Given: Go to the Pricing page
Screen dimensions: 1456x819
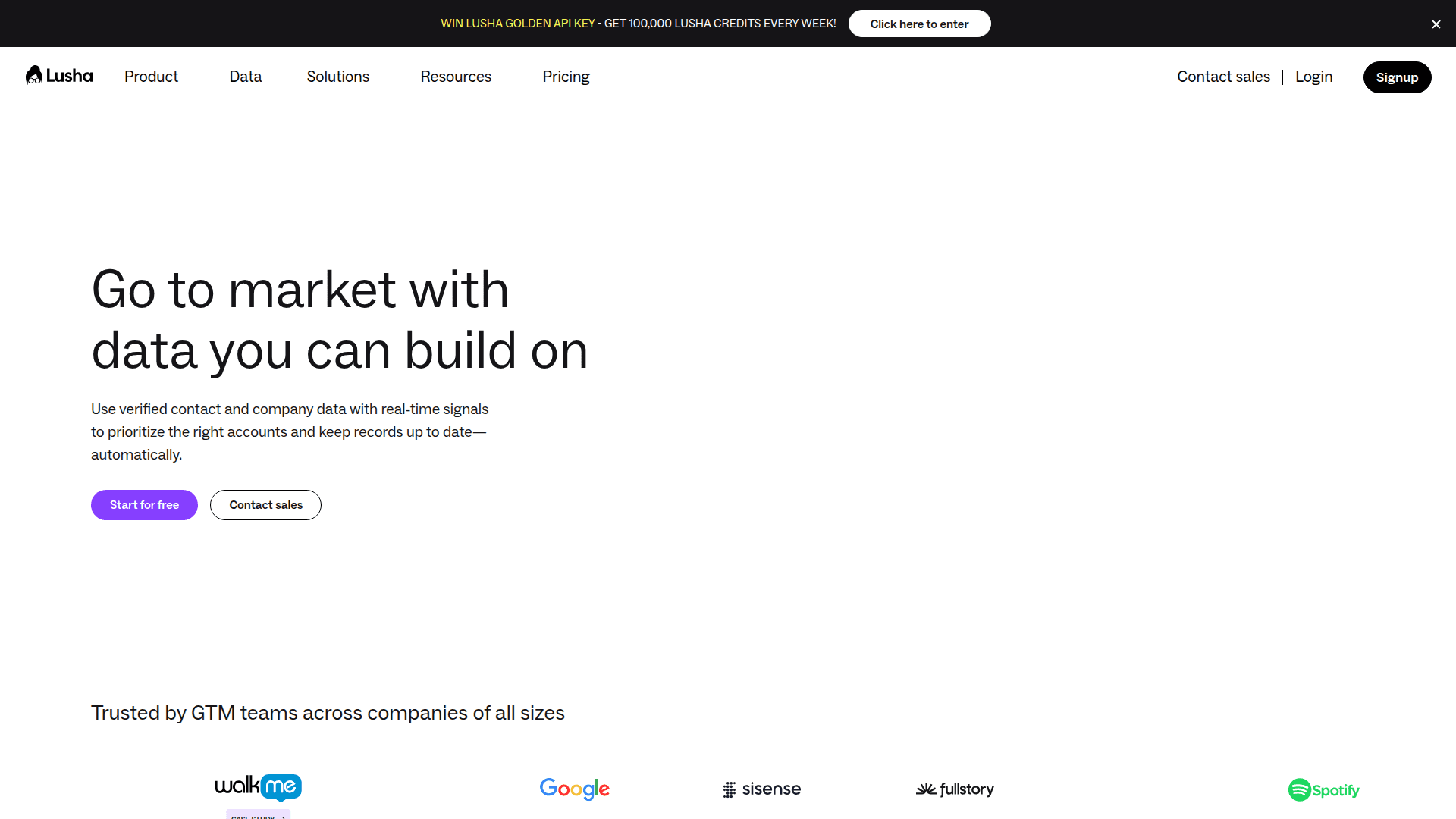Looking at the screenshot, I should (566, 77).
